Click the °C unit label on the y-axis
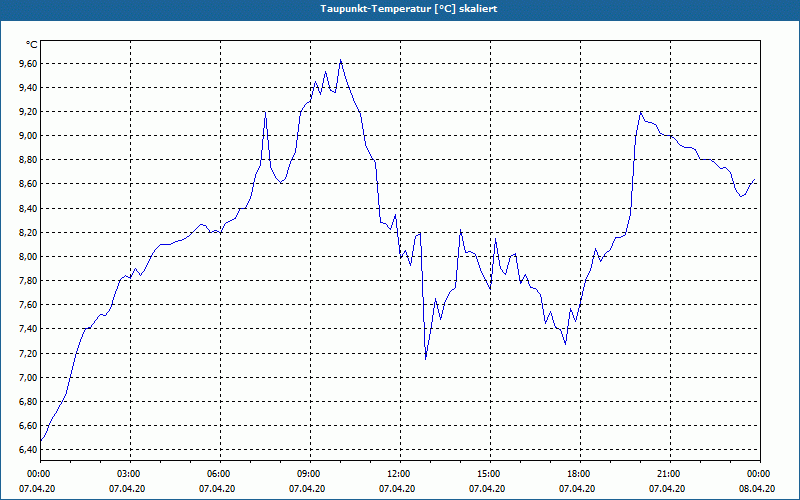800x500 pixels. point(32,45)
